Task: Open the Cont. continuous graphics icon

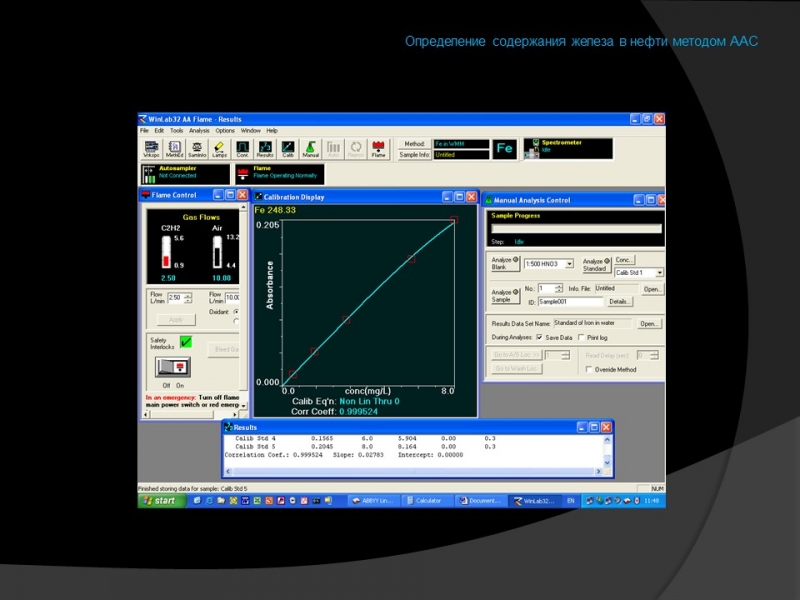Action: coord(242,149)
